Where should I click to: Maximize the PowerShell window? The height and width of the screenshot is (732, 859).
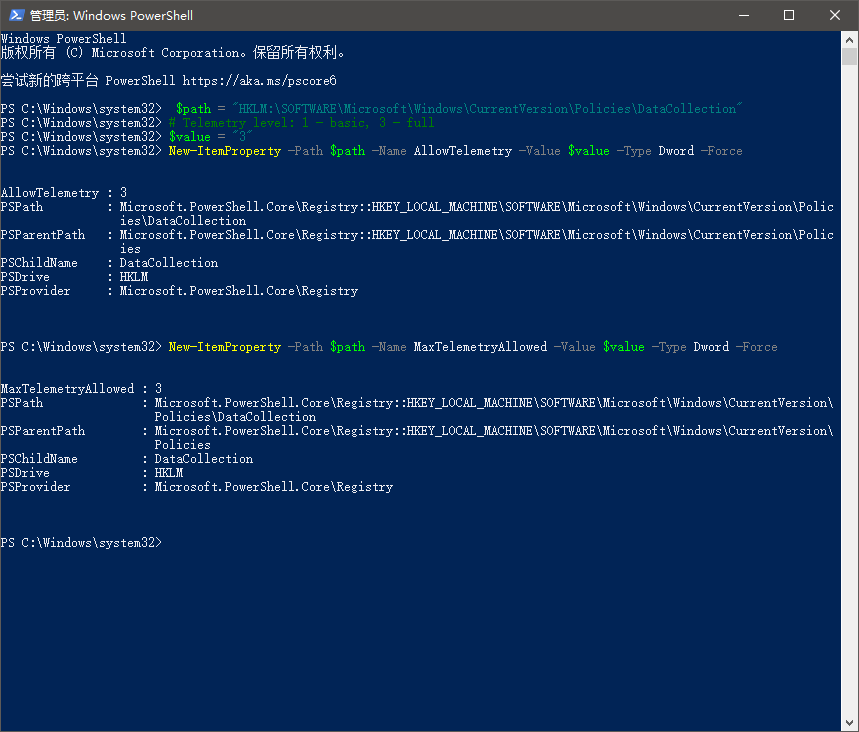click(x=789, y=15)
